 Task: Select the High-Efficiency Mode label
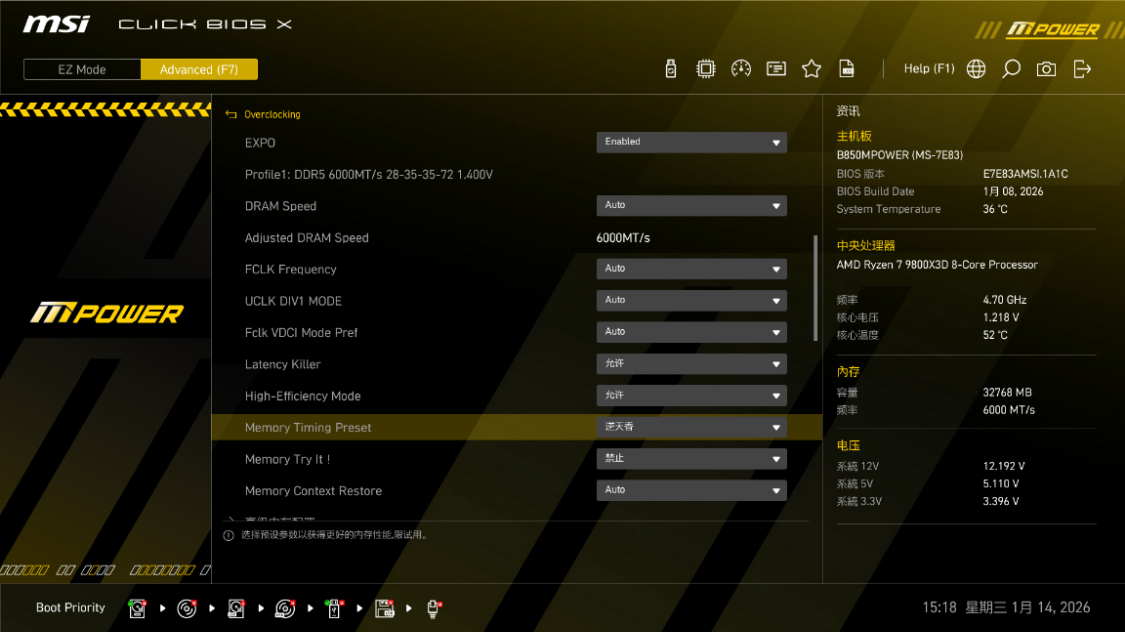303,396
